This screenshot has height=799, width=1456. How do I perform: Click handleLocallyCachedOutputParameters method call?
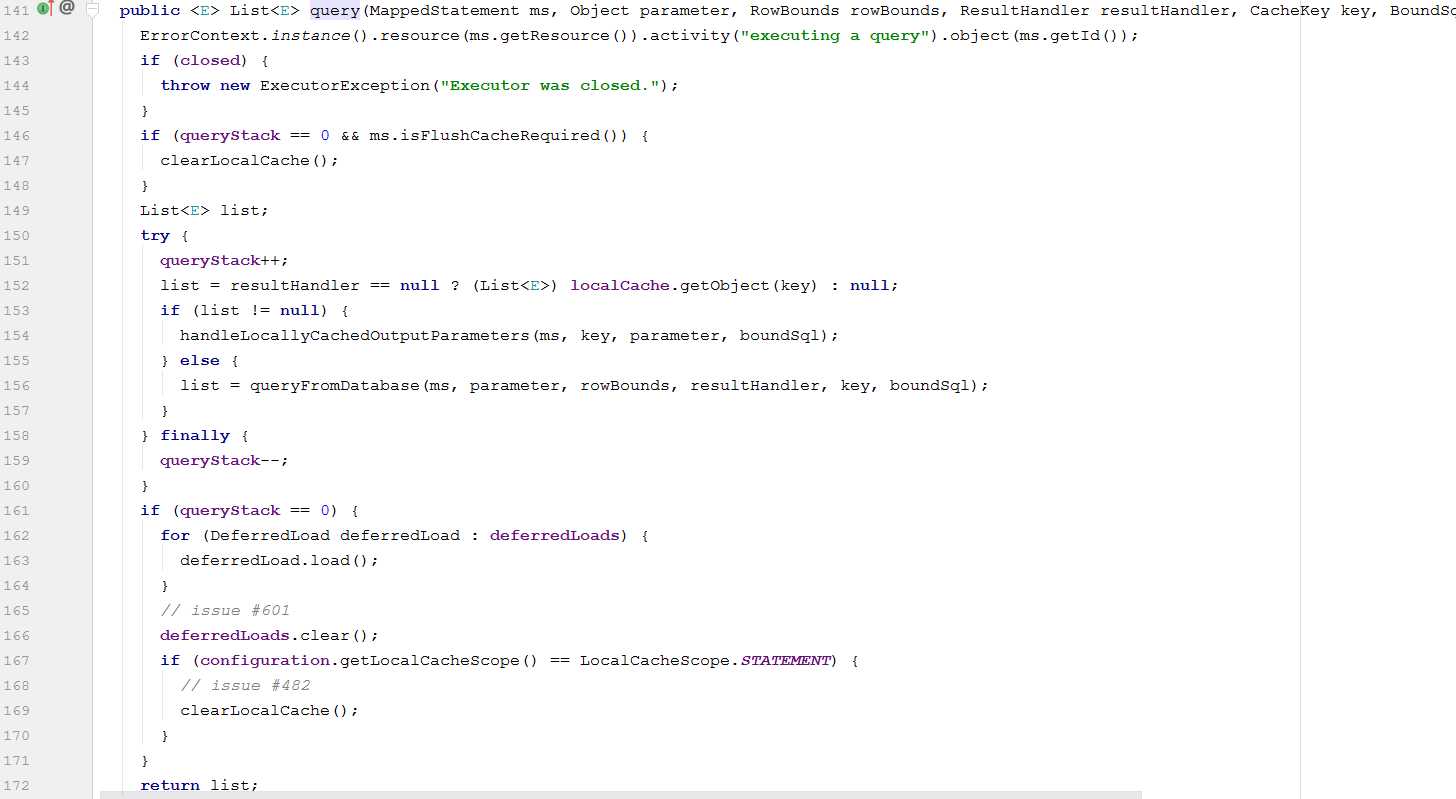point(355,336)
